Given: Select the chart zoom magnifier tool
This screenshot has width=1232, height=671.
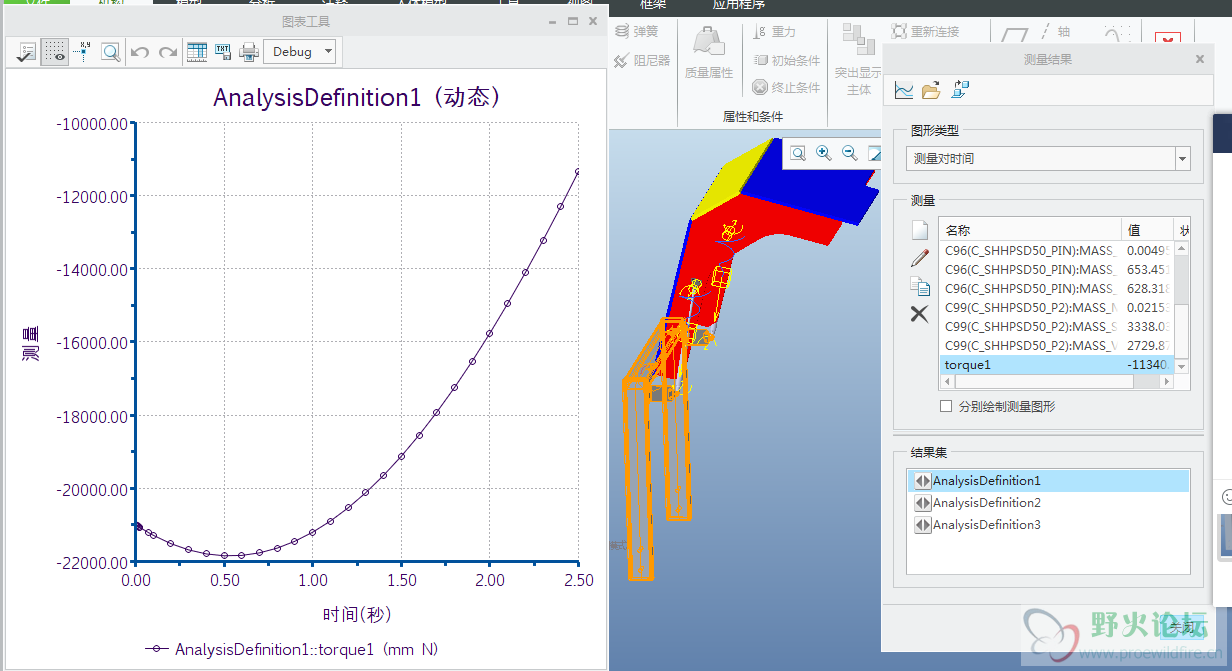Looking at the screenshot, I should coord(110,52).
